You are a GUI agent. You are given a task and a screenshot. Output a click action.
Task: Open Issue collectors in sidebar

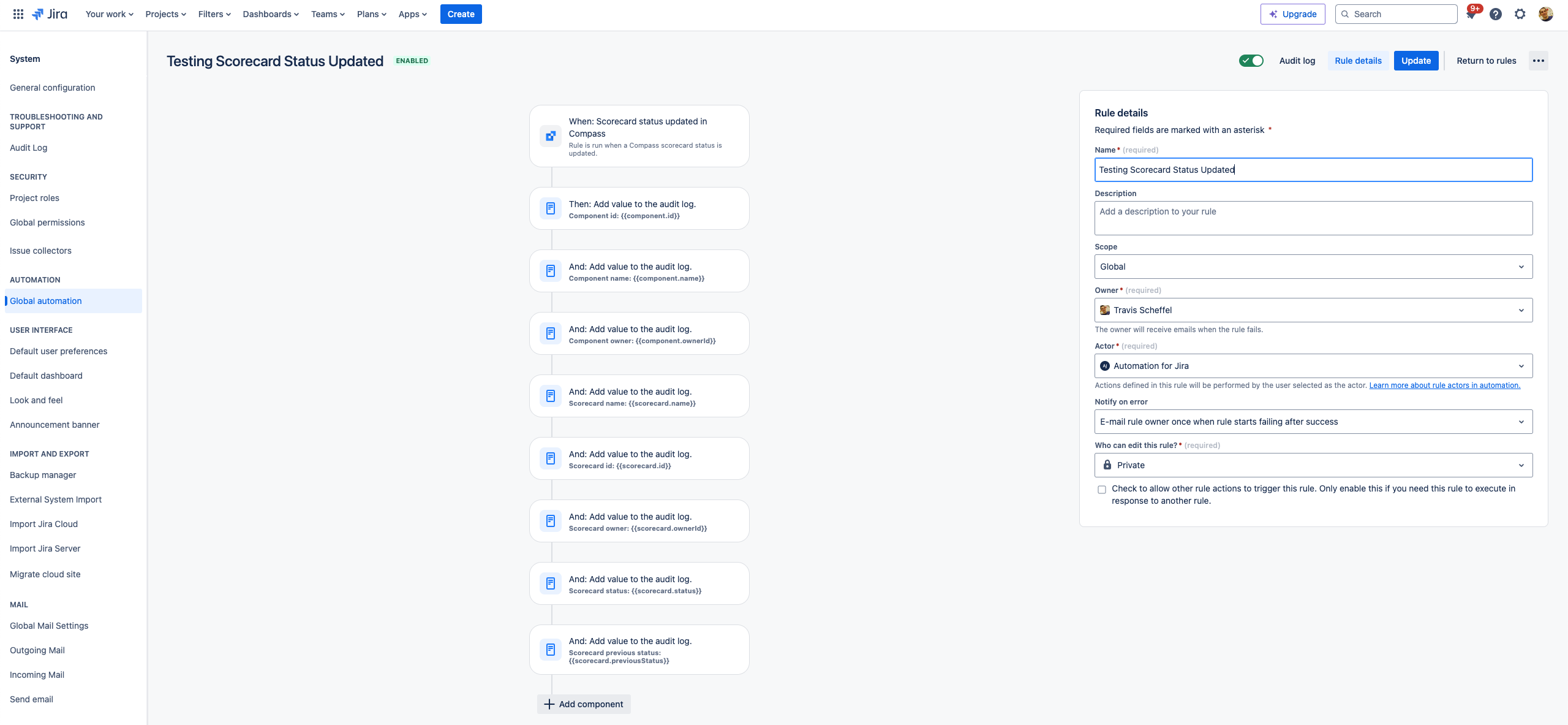click(41, 251)
